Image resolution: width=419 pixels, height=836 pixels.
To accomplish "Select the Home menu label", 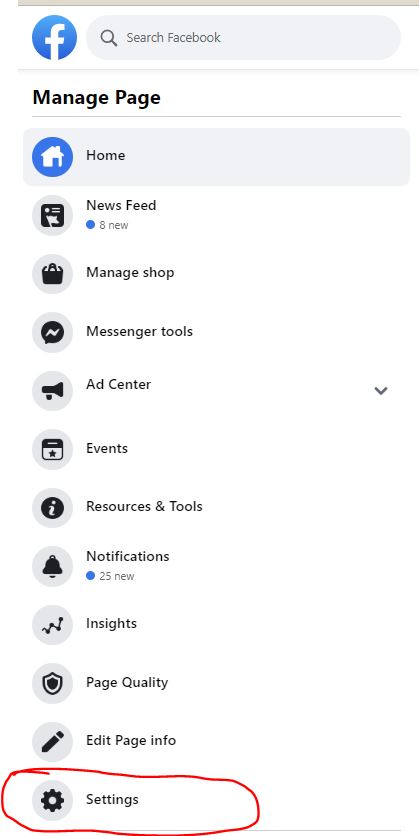I will pos(106,156).
